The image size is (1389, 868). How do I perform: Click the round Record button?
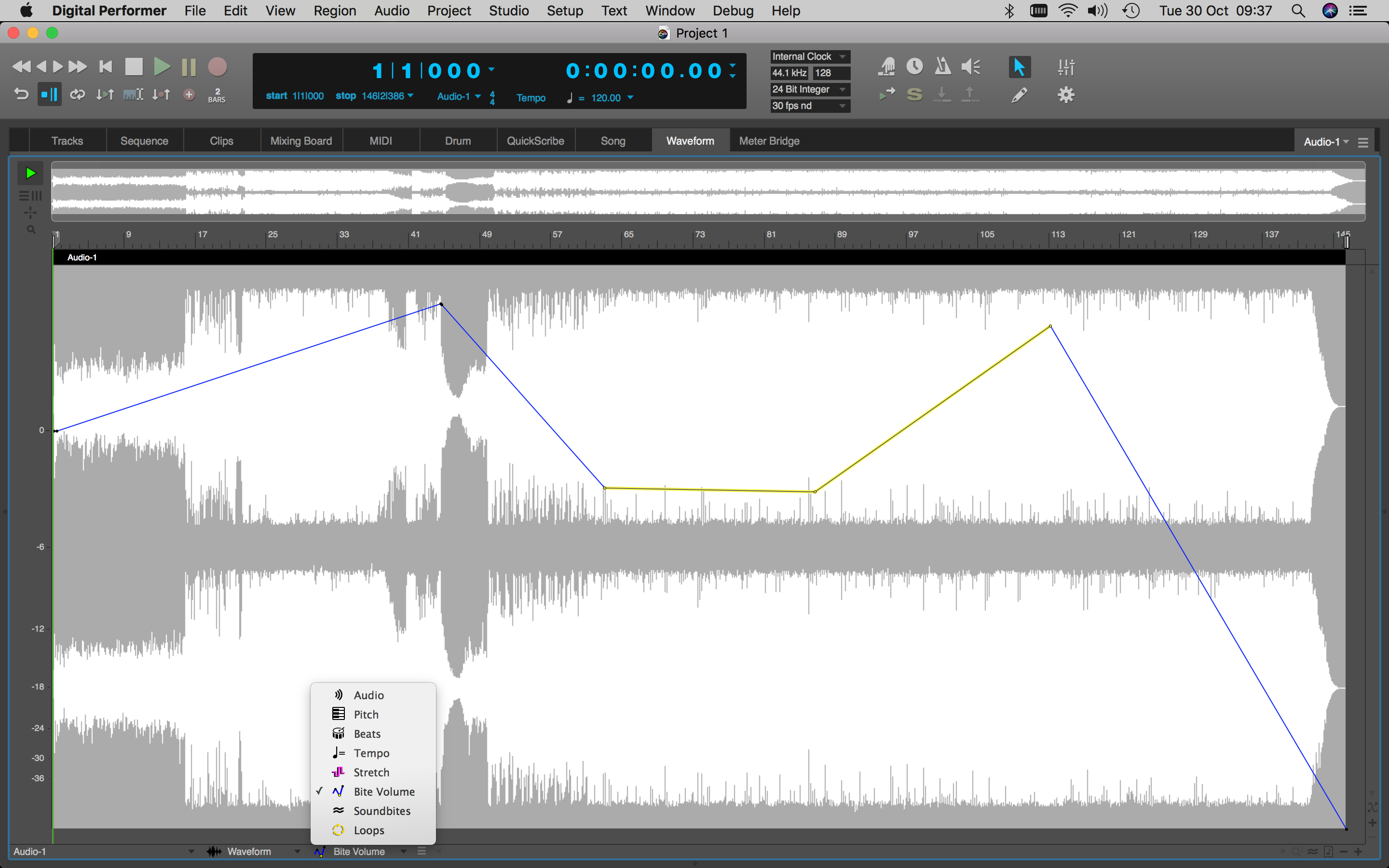click(217, 67)
